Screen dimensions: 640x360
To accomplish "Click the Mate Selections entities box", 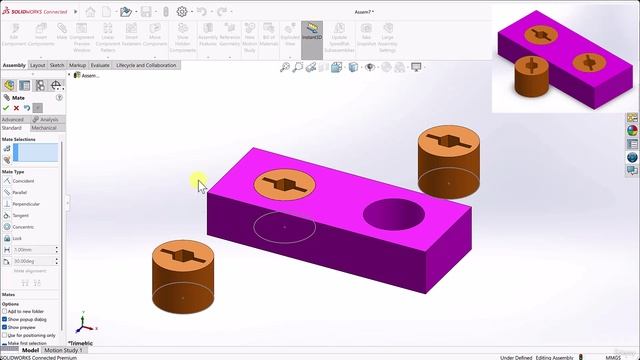I will [x=36, y=153].
